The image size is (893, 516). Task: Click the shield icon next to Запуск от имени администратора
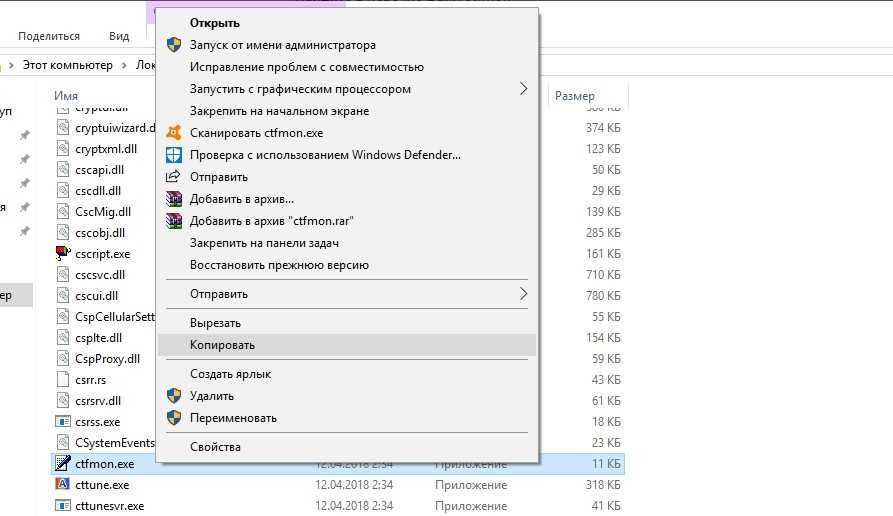tap(174, 45)
